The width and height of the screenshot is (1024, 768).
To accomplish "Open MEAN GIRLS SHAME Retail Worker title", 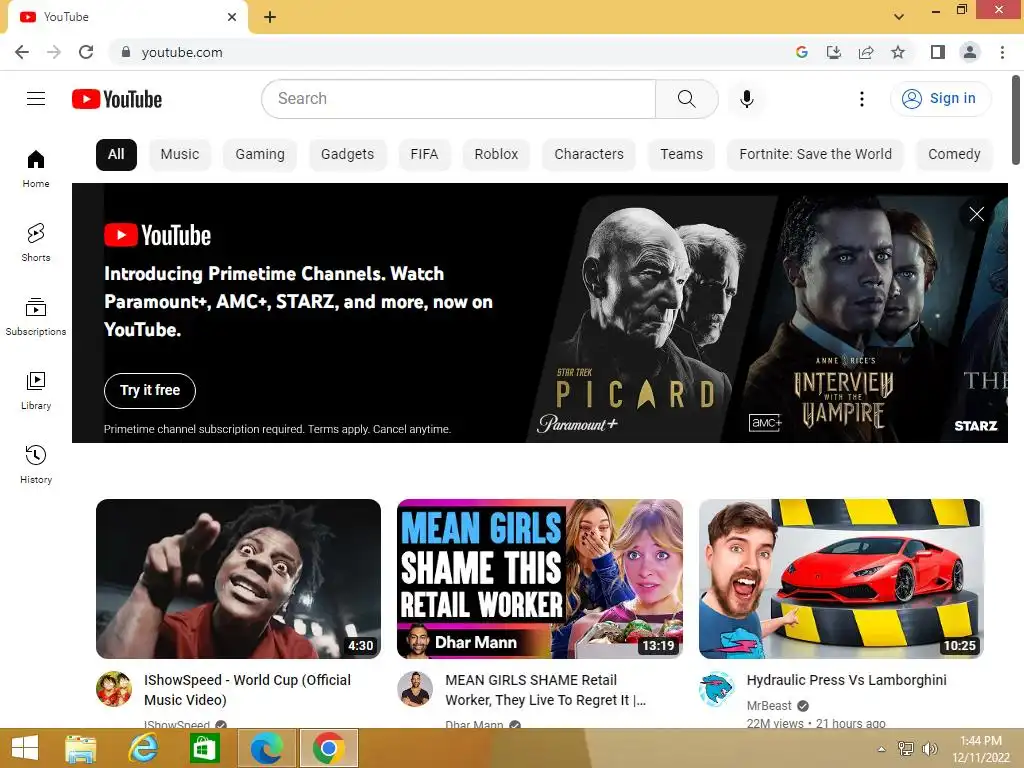I will [545, 690].
